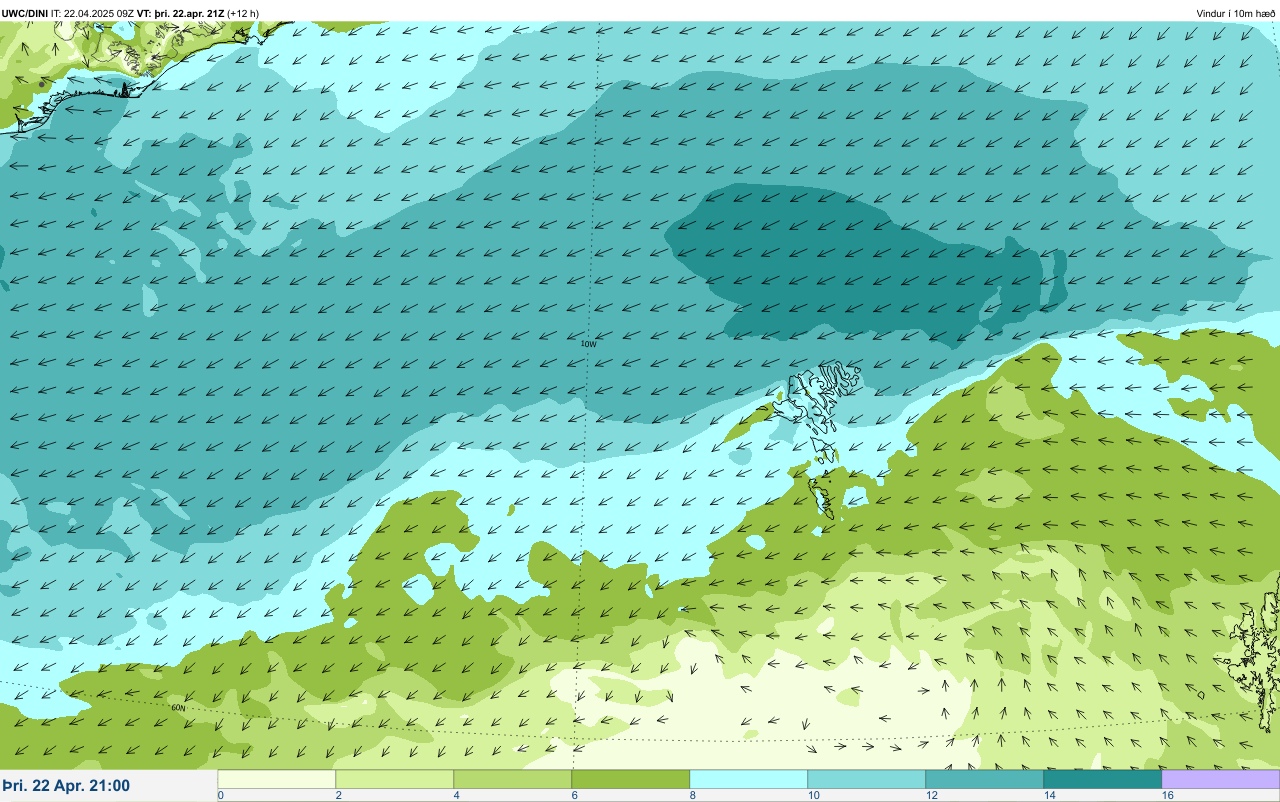1280x802 pixels.
Task: Click the 10–12 turquoise legend swatch
Action: coord(866,779)
